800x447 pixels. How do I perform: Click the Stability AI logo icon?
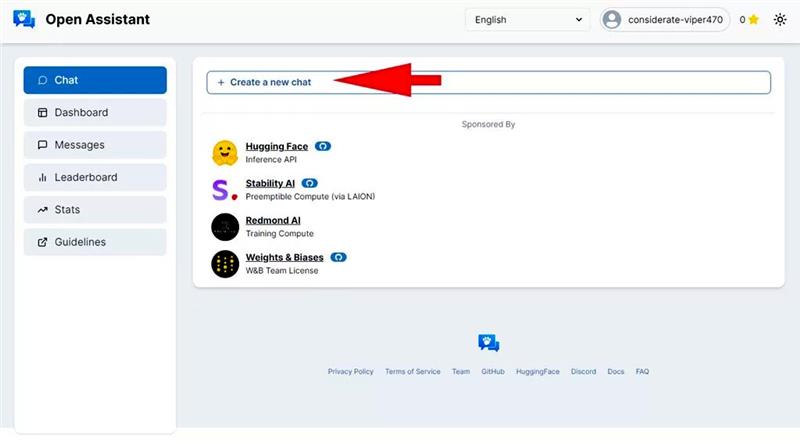225,190
